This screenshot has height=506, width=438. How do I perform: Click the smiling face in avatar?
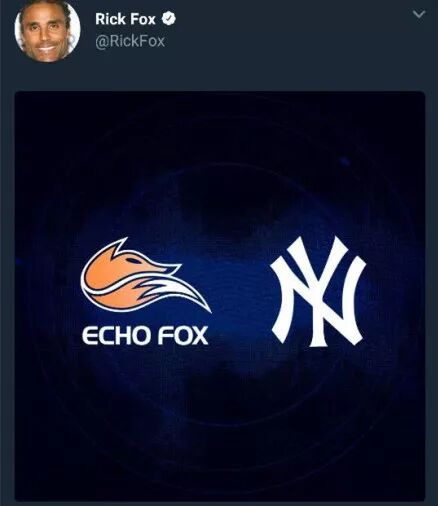pyautogui.click(x=45, y=35)
